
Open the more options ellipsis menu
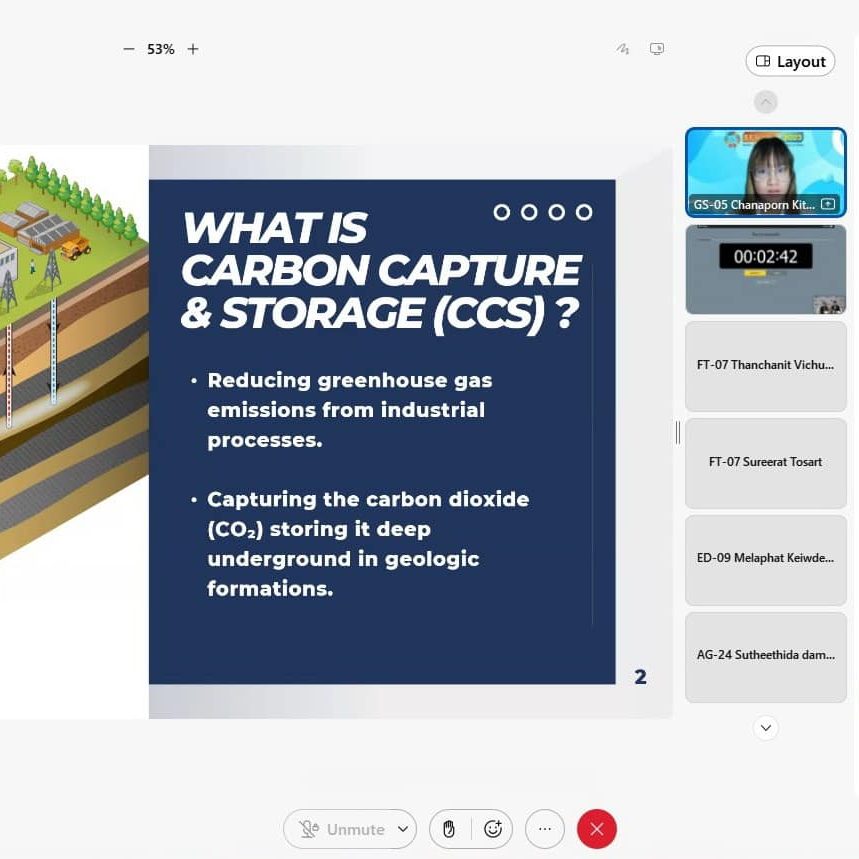tap(545, 829)
